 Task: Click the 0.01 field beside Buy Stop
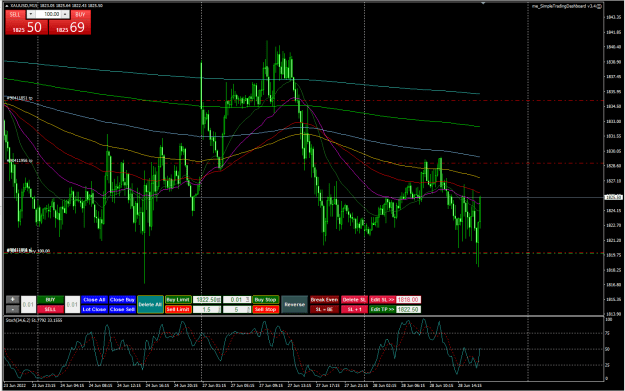237,300
